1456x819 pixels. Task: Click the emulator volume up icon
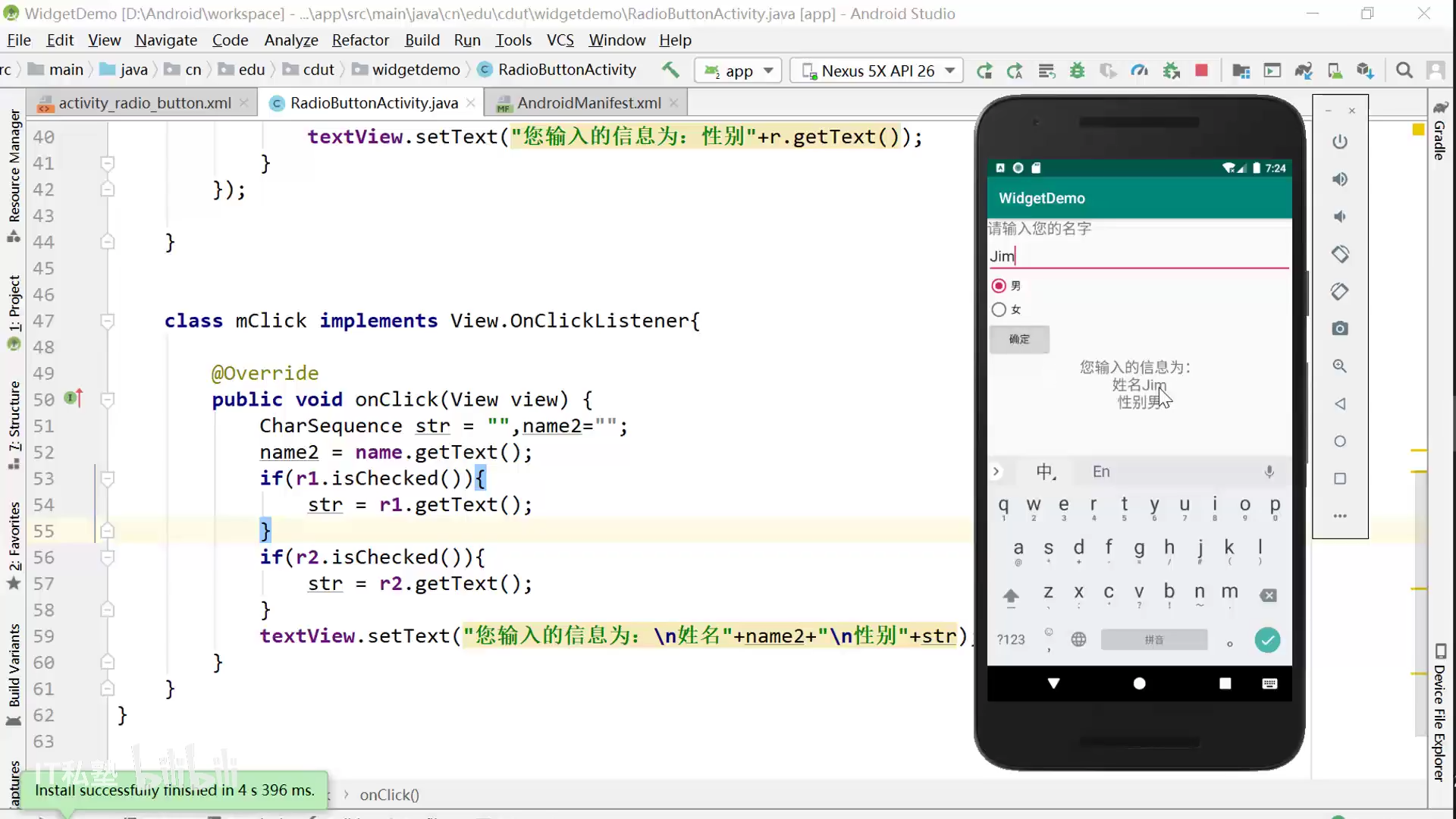tap(1340, 179)
